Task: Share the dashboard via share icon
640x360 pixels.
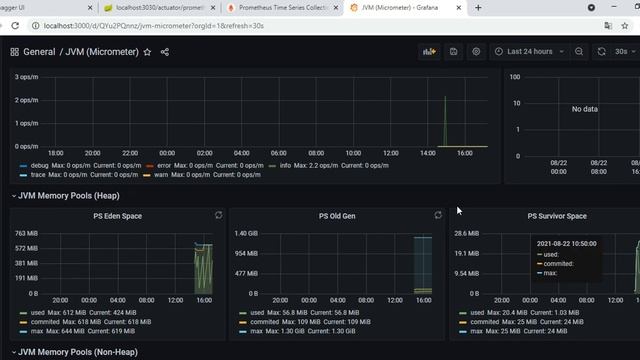Action: click(x=164, y=52)
